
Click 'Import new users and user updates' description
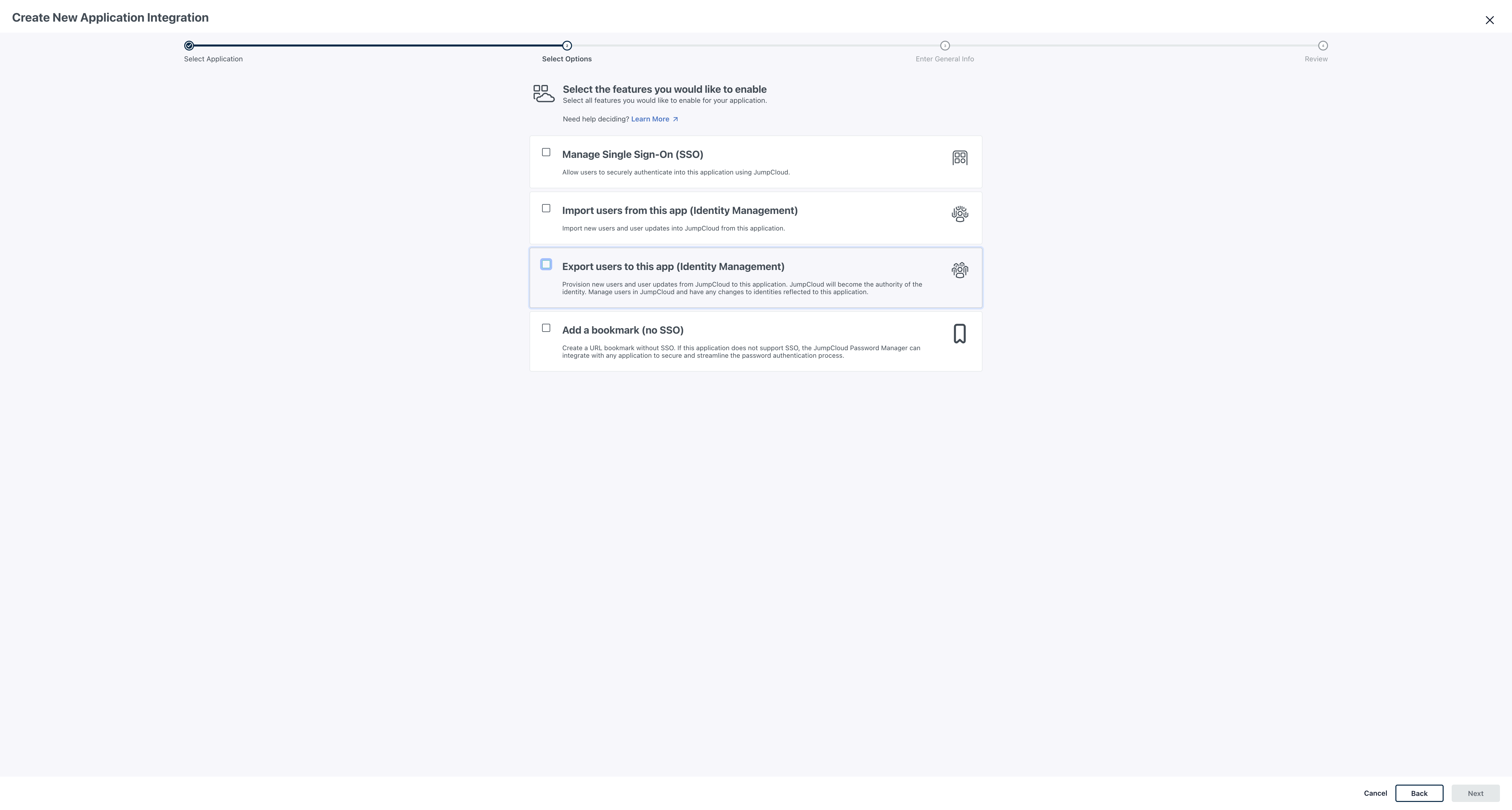[673, 228]
